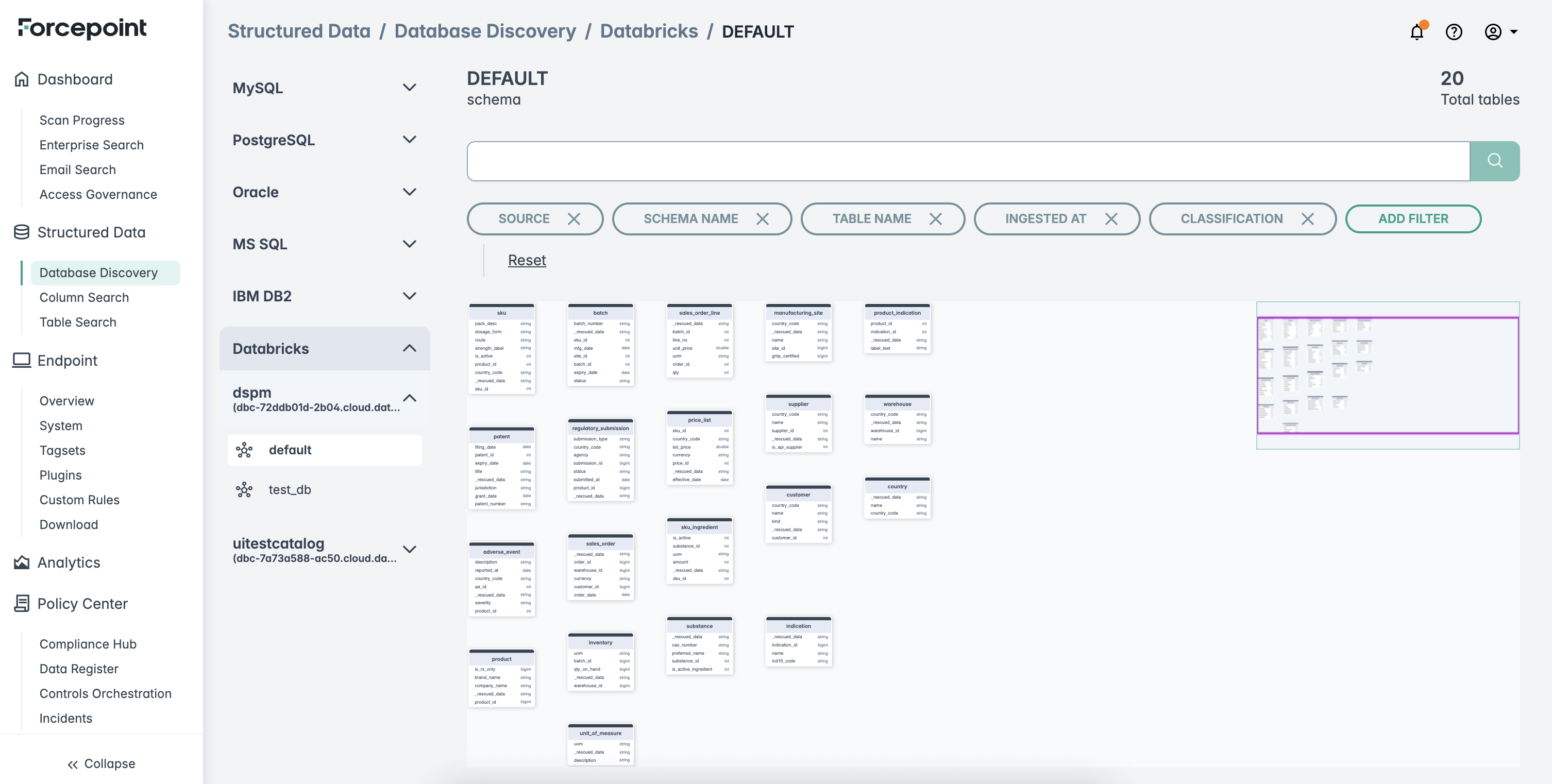This screenshot has height=784, width=1552.
Task: Open Column Search in sidebar
Action: pyautogui.click(x=85, y=297)
